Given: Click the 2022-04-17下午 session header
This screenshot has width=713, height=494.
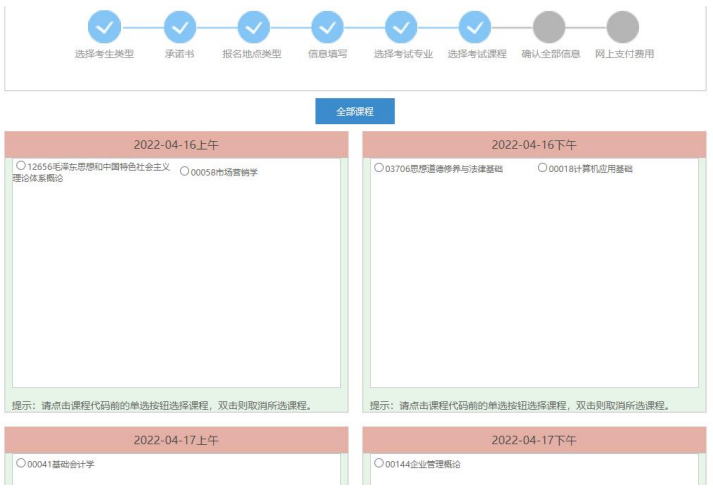Looking at the screenshot, I should pyautogui.click(x=534, y=440).
